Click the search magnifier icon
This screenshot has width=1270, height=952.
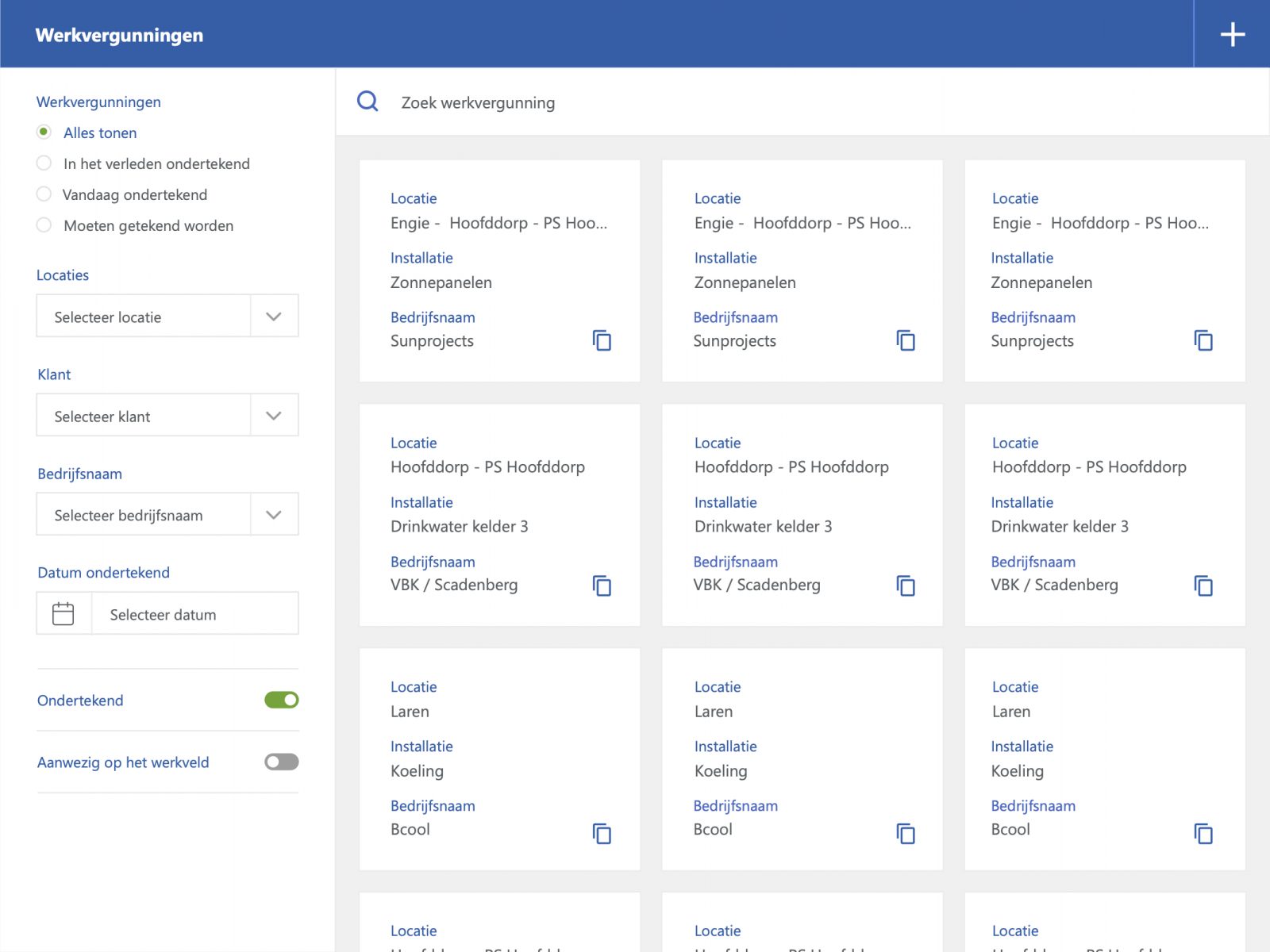[x=368, y=102]
